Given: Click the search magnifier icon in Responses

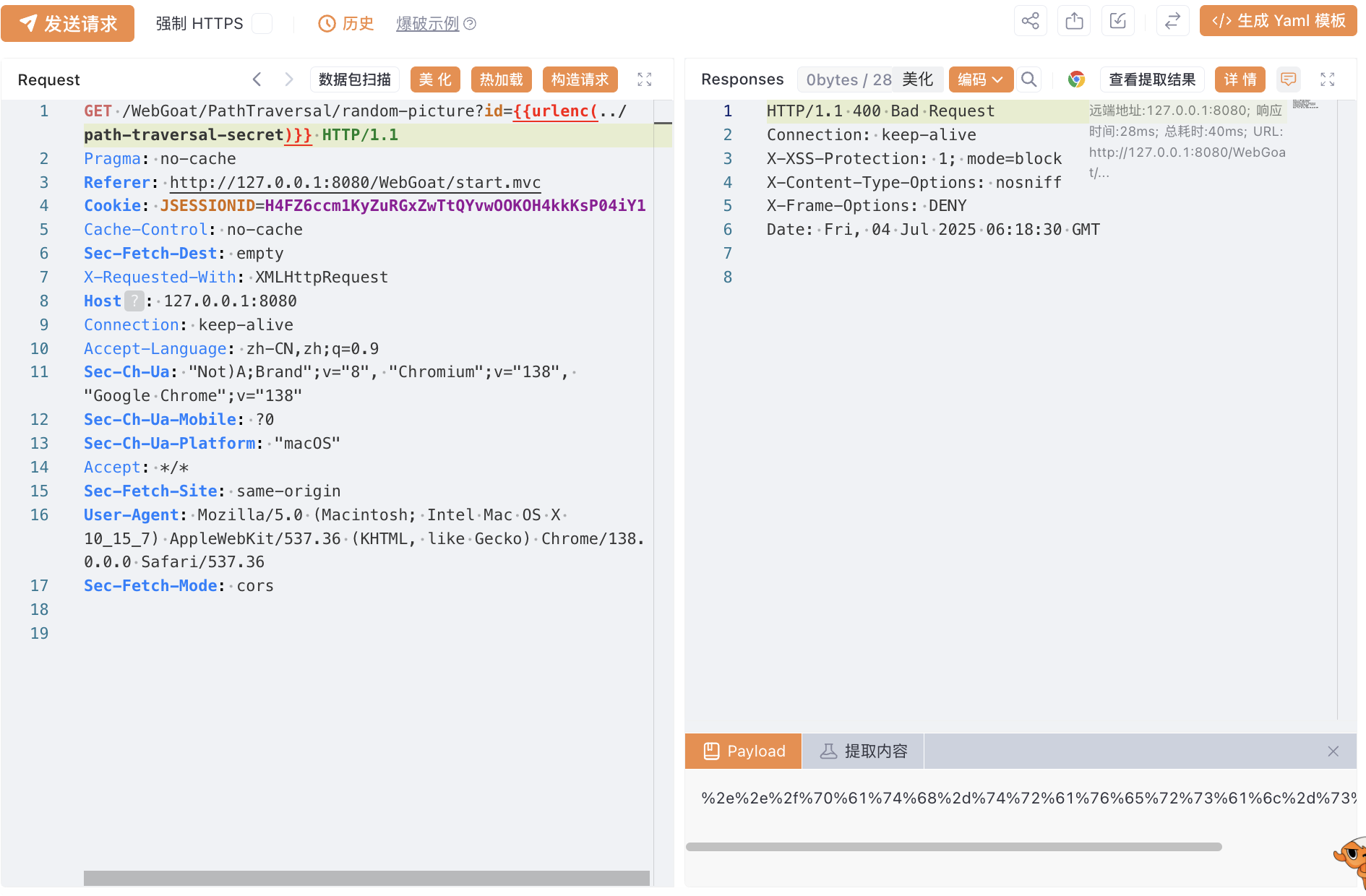Looking at the screenshot, I should (1029, 79).
